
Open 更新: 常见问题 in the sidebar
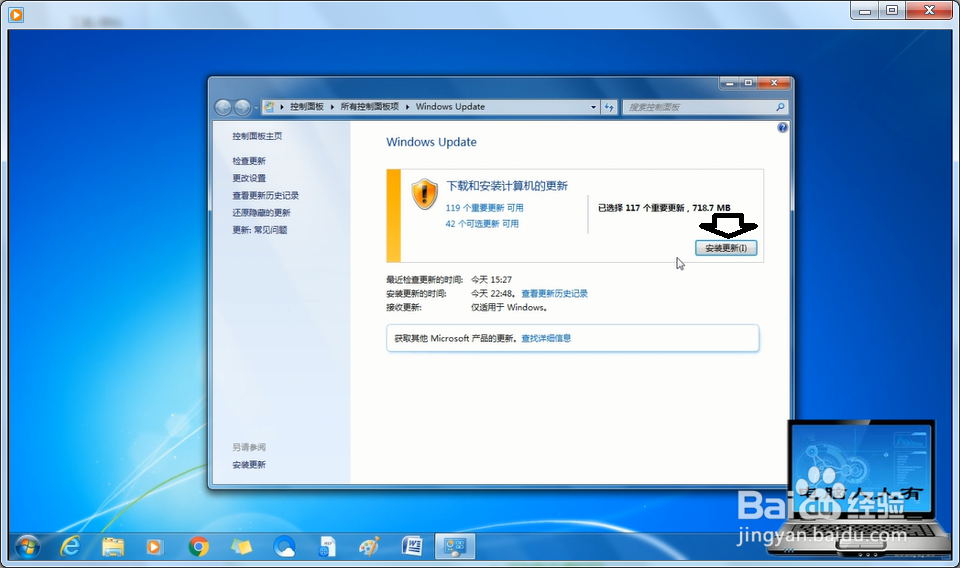[x=260, y=230]
